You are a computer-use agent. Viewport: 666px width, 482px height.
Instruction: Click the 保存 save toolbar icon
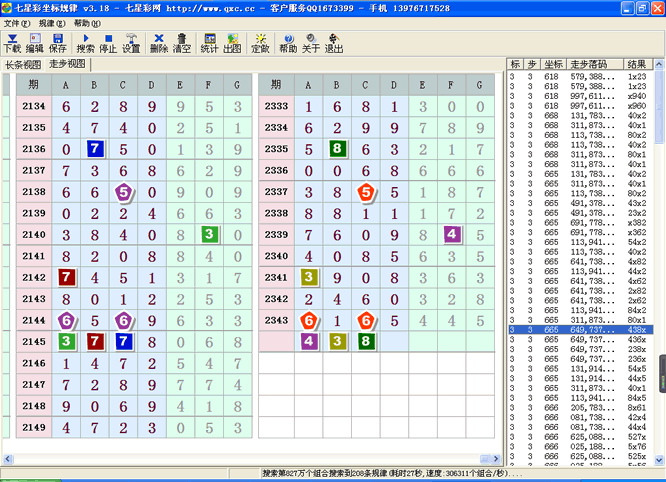click(x=57, y=44)
